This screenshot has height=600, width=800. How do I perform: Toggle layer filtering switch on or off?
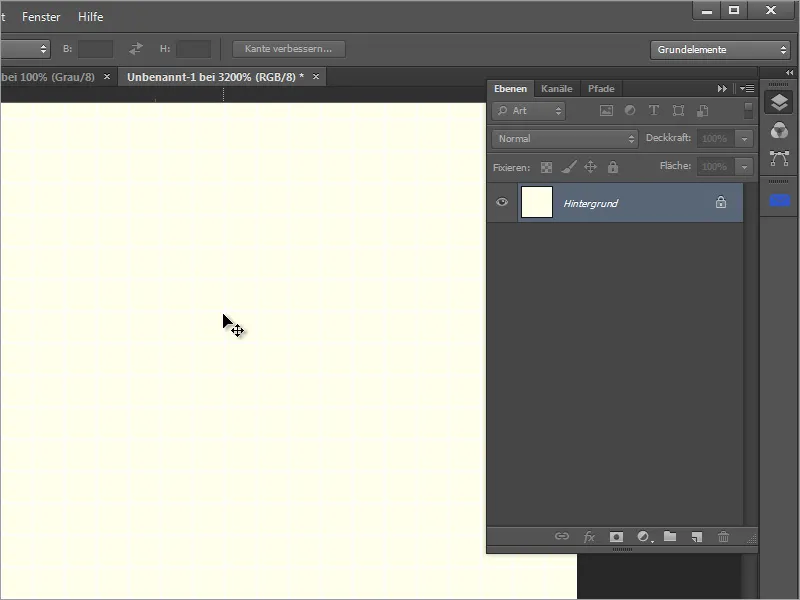coord(748,111)
